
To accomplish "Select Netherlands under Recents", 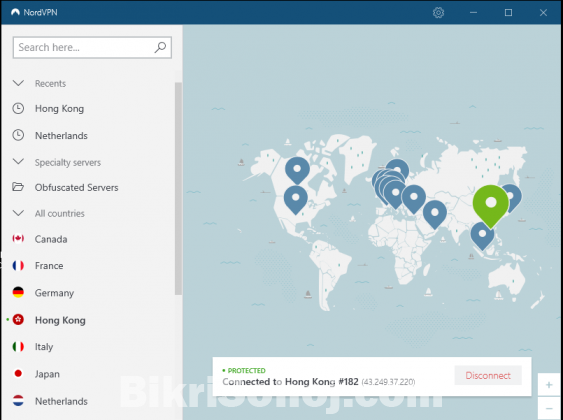I will 61,136.
